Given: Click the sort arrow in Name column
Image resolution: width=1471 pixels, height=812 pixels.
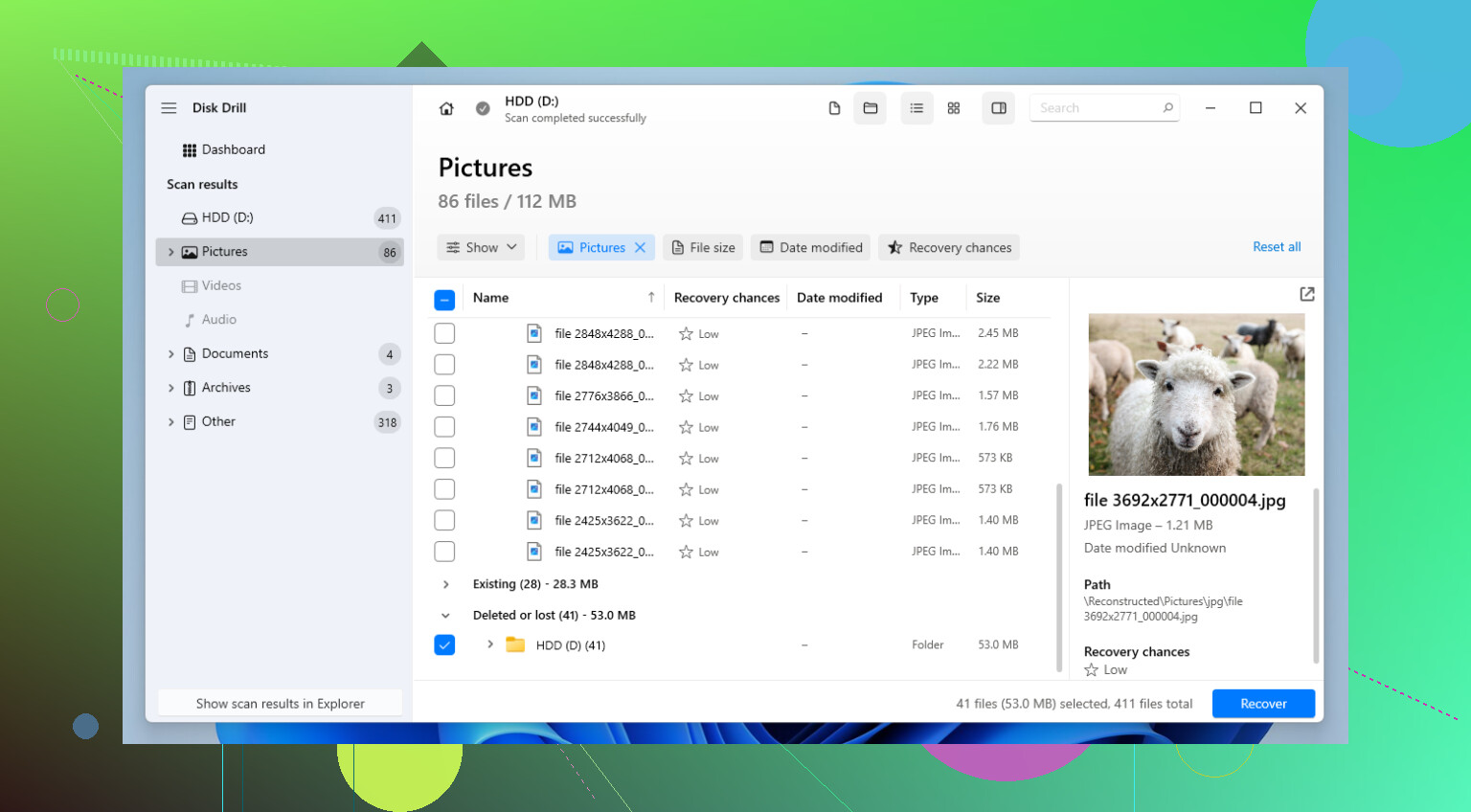Looking at the screenshot, I should point(651,298).
